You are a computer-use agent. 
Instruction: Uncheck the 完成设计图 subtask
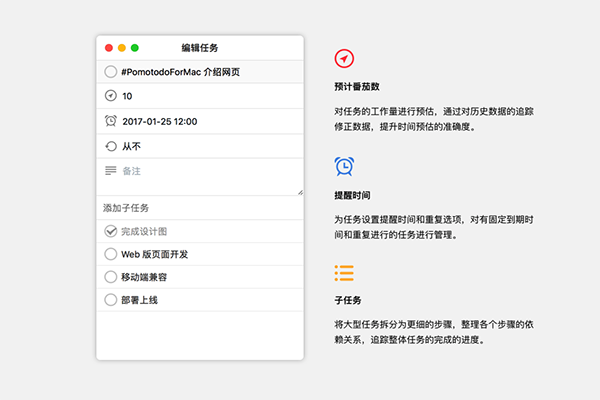pyautogui.click(x=111, y=231)
